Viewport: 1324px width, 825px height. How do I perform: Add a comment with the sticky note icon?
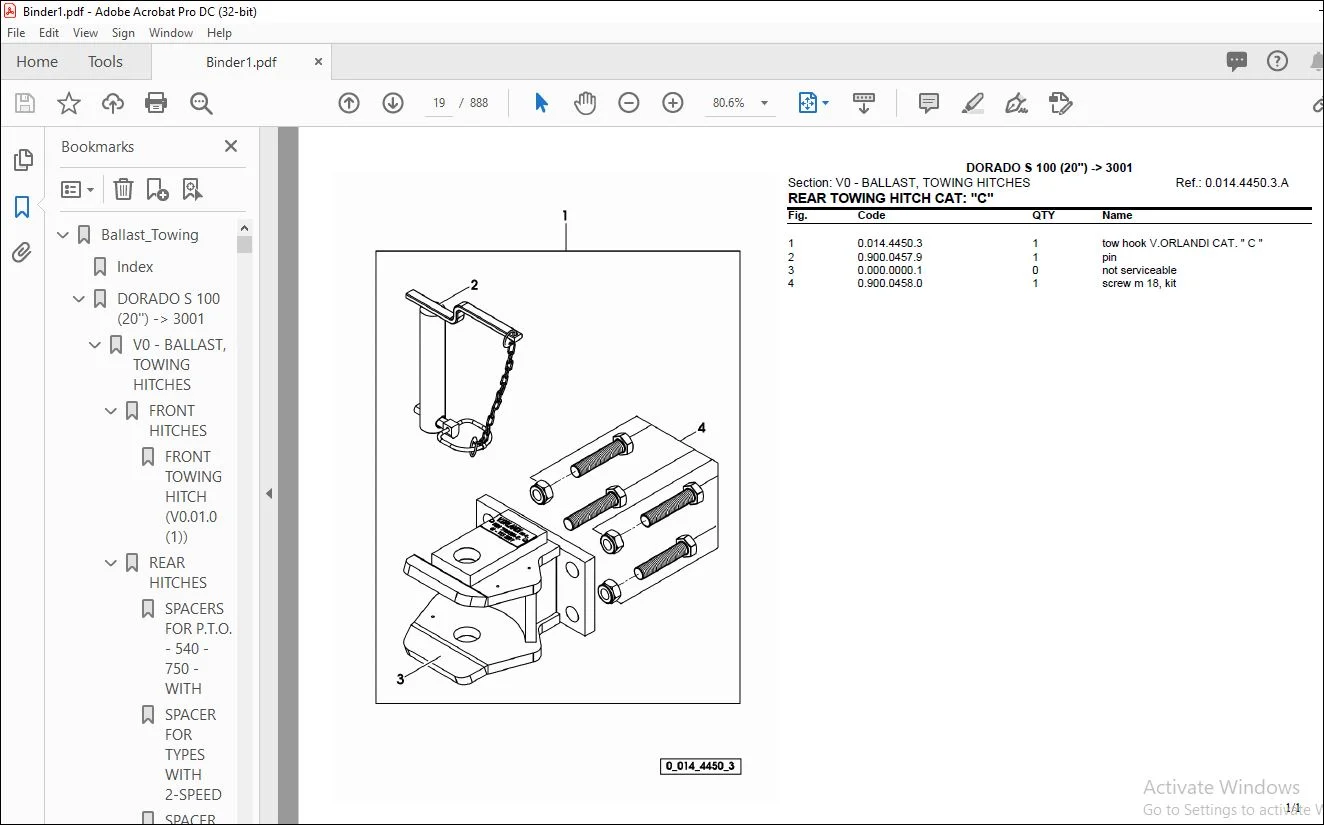click(929, 103)
